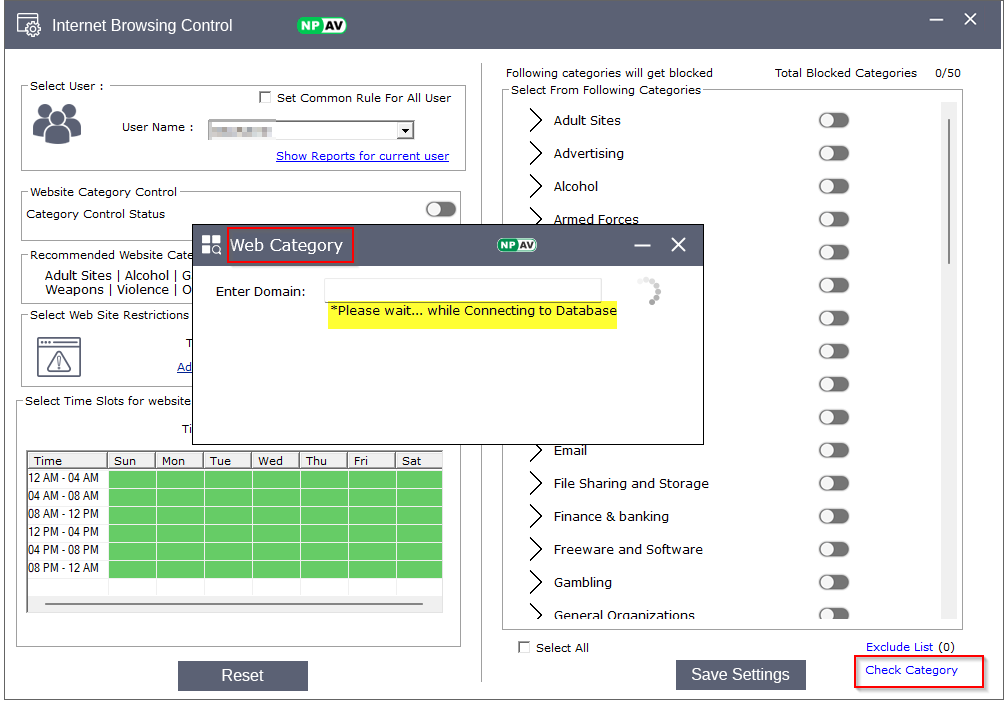The height and width of the screenshot is (703, 1007).
Task: Close the Web Category dialog
Action: click(678, 245)
